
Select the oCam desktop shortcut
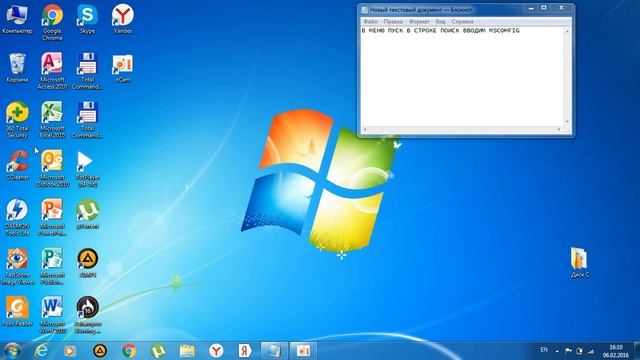point(122,68)
